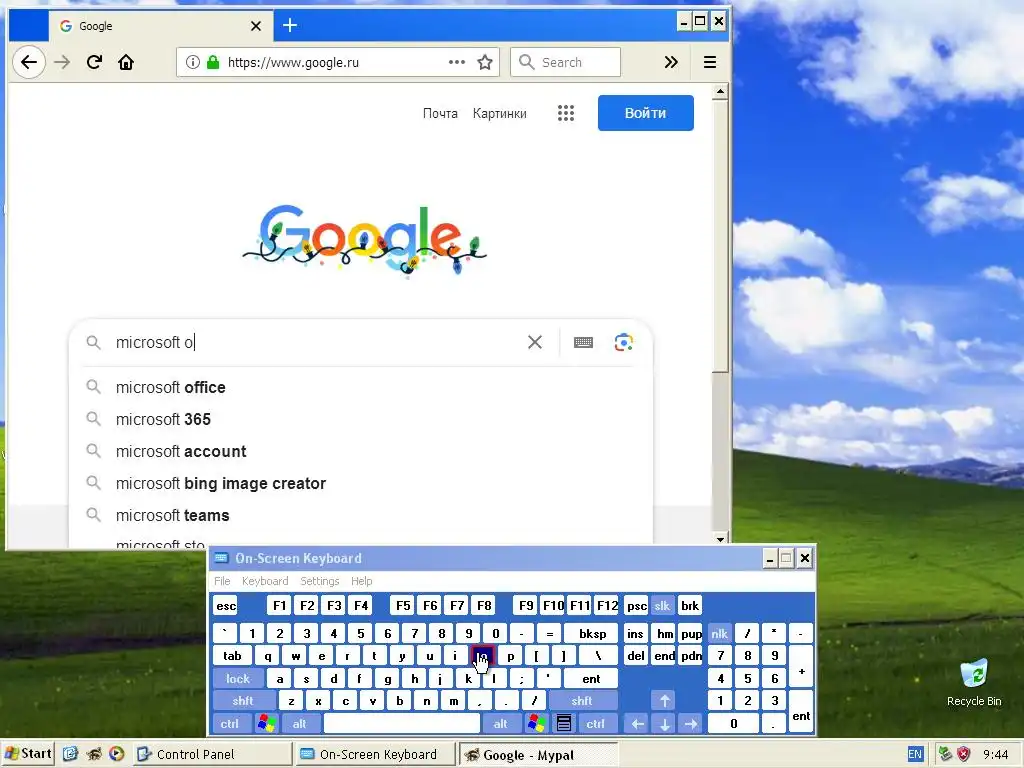Toggle the left shft key on keyboard
The image size is (1024, 768).
[243, 701]
